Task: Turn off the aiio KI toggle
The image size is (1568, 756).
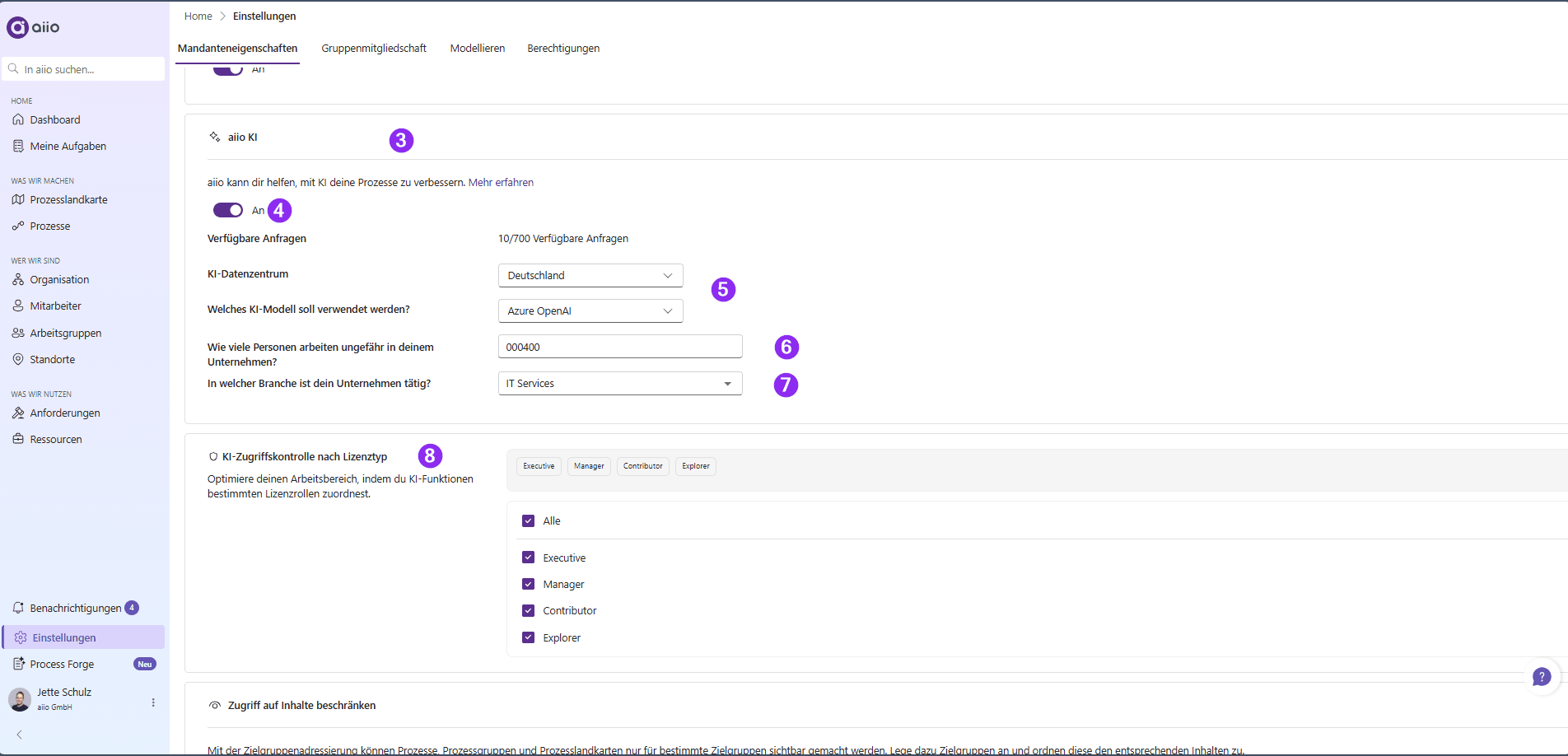Action: point(228,210)
